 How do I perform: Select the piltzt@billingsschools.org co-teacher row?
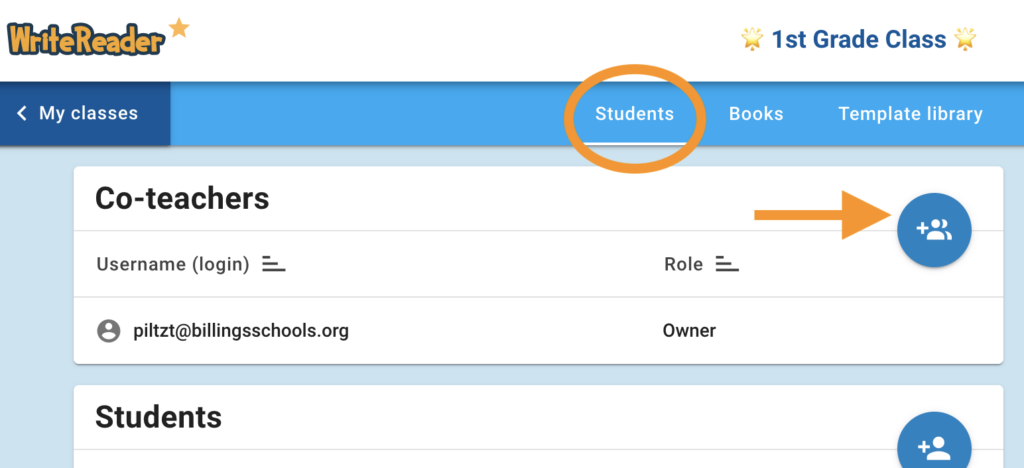coord(241,331)
